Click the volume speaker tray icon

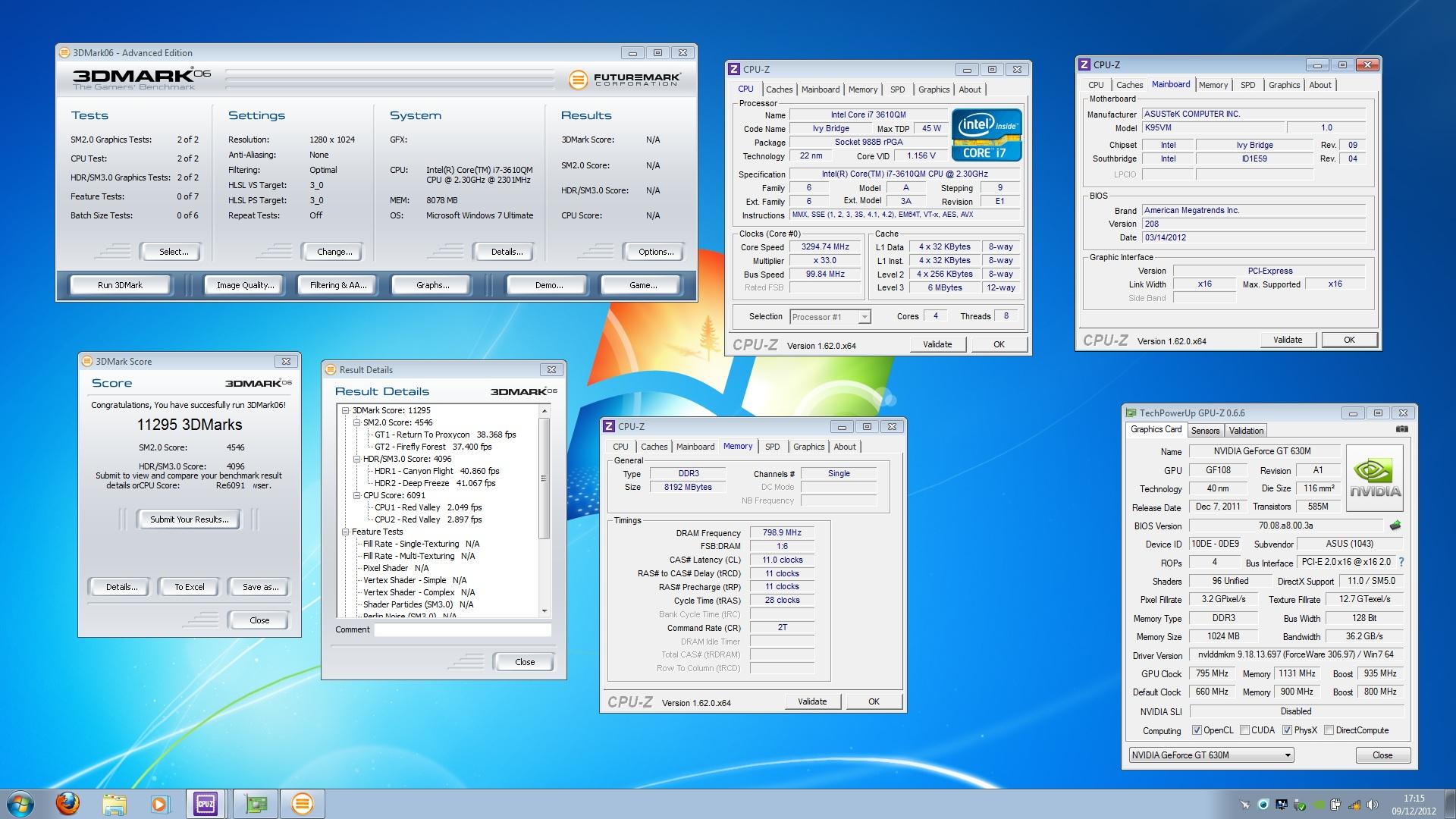click(1372, 804)
